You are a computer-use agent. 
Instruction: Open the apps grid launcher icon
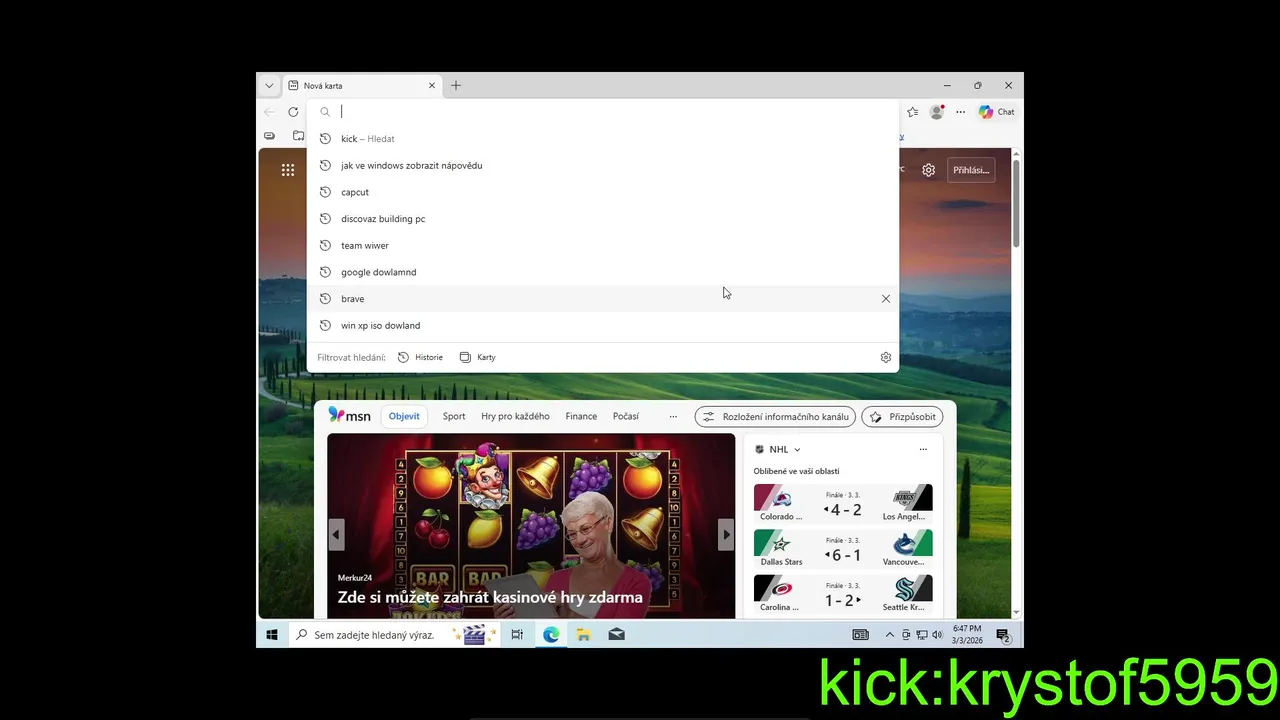(x=288, y=170)
